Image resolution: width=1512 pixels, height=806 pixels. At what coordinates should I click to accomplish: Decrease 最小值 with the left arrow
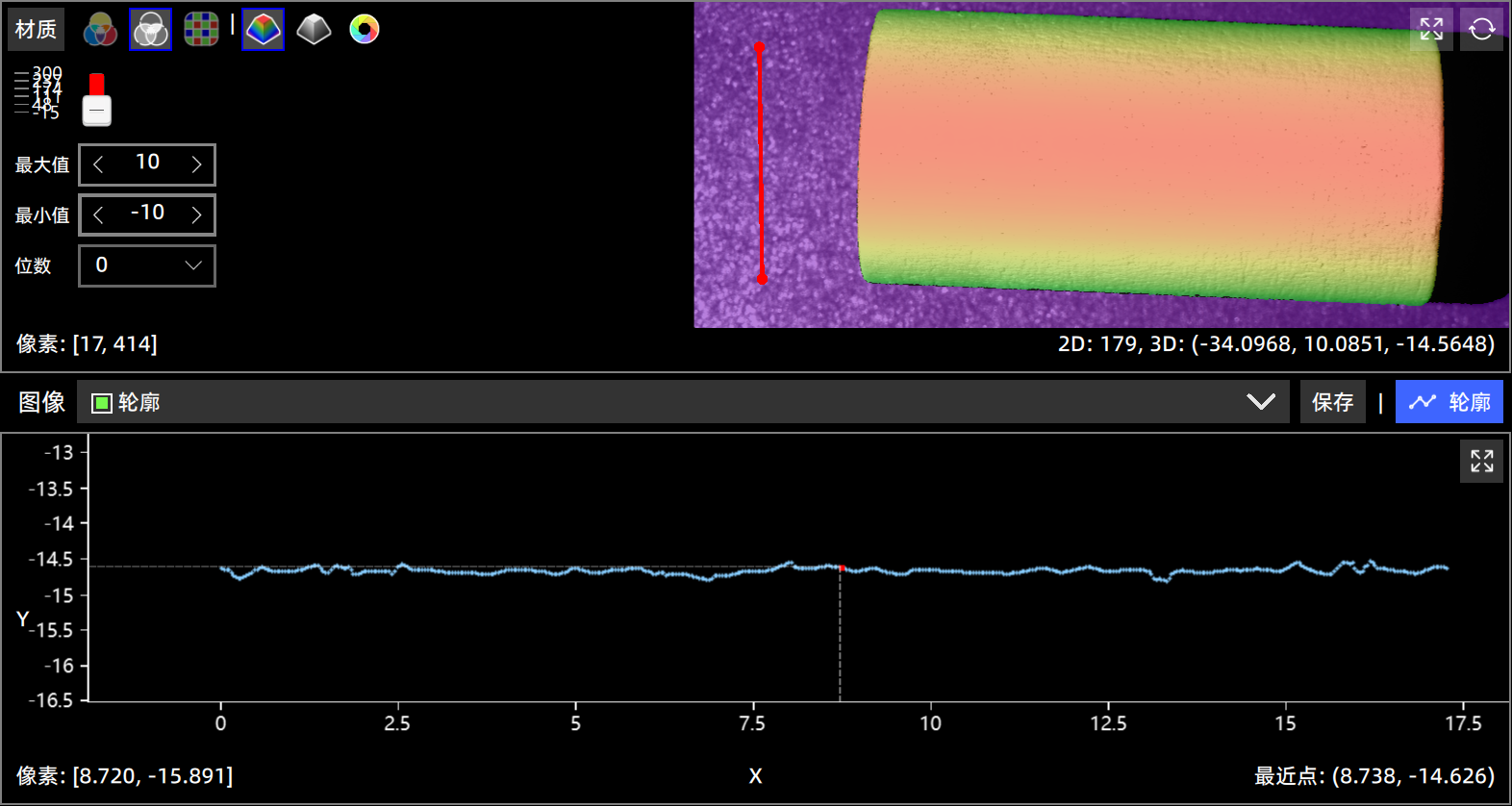pyautogui.click(x=98, y=214)
